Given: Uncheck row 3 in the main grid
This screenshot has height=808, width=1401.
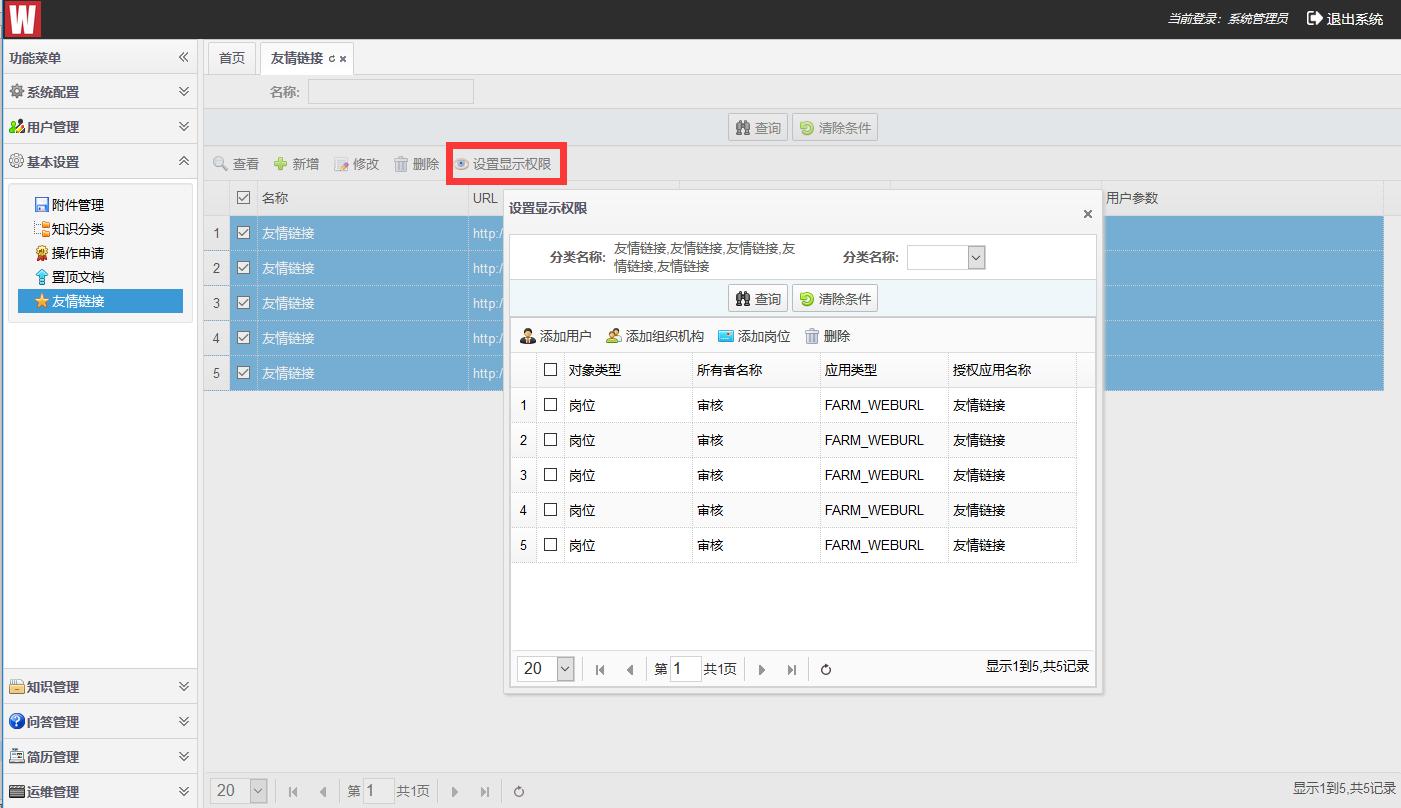Looking at the screenshot, I should 243,303.
